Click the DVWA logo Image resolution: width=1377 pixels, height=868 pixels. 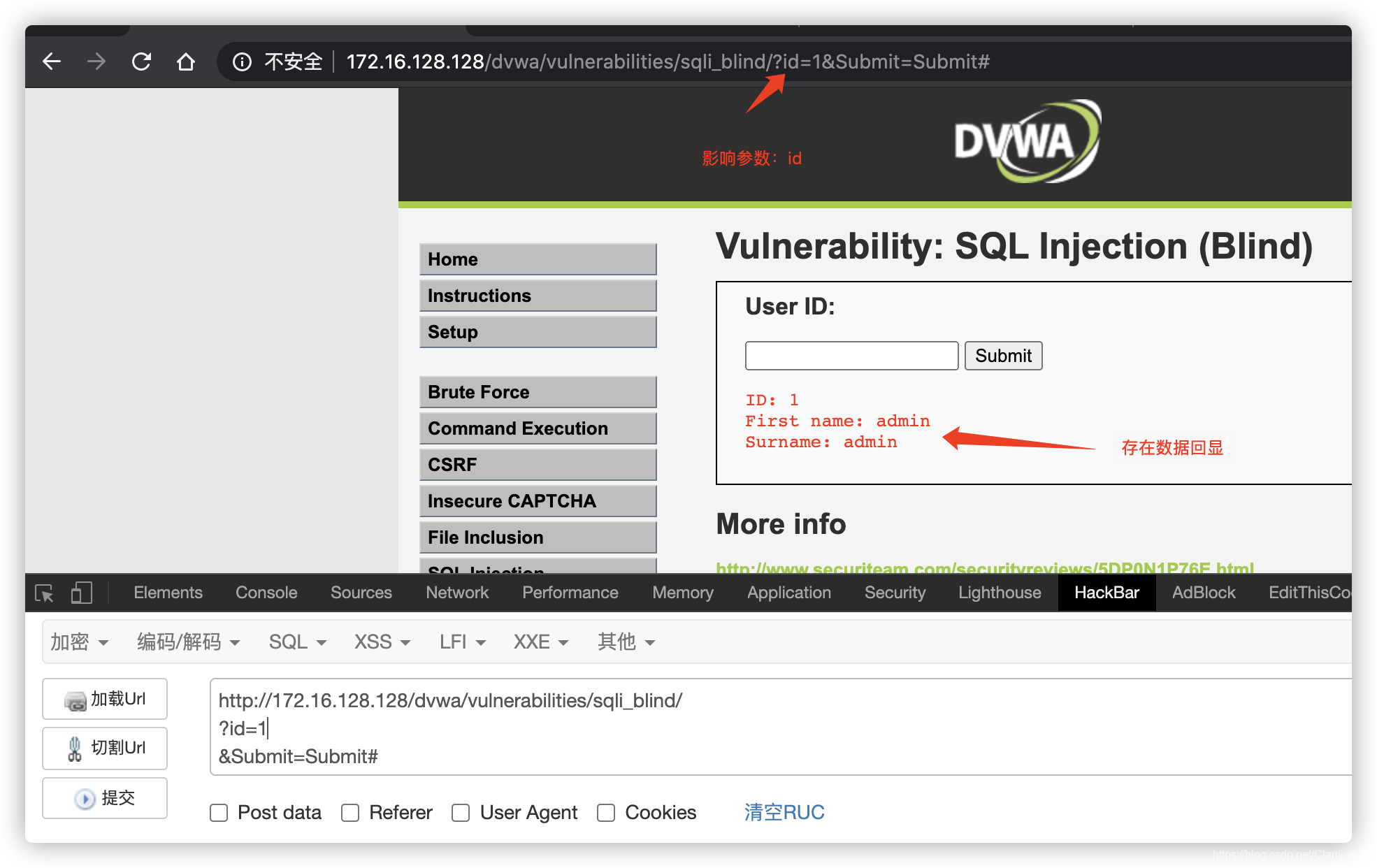(x=1028, y=141)
